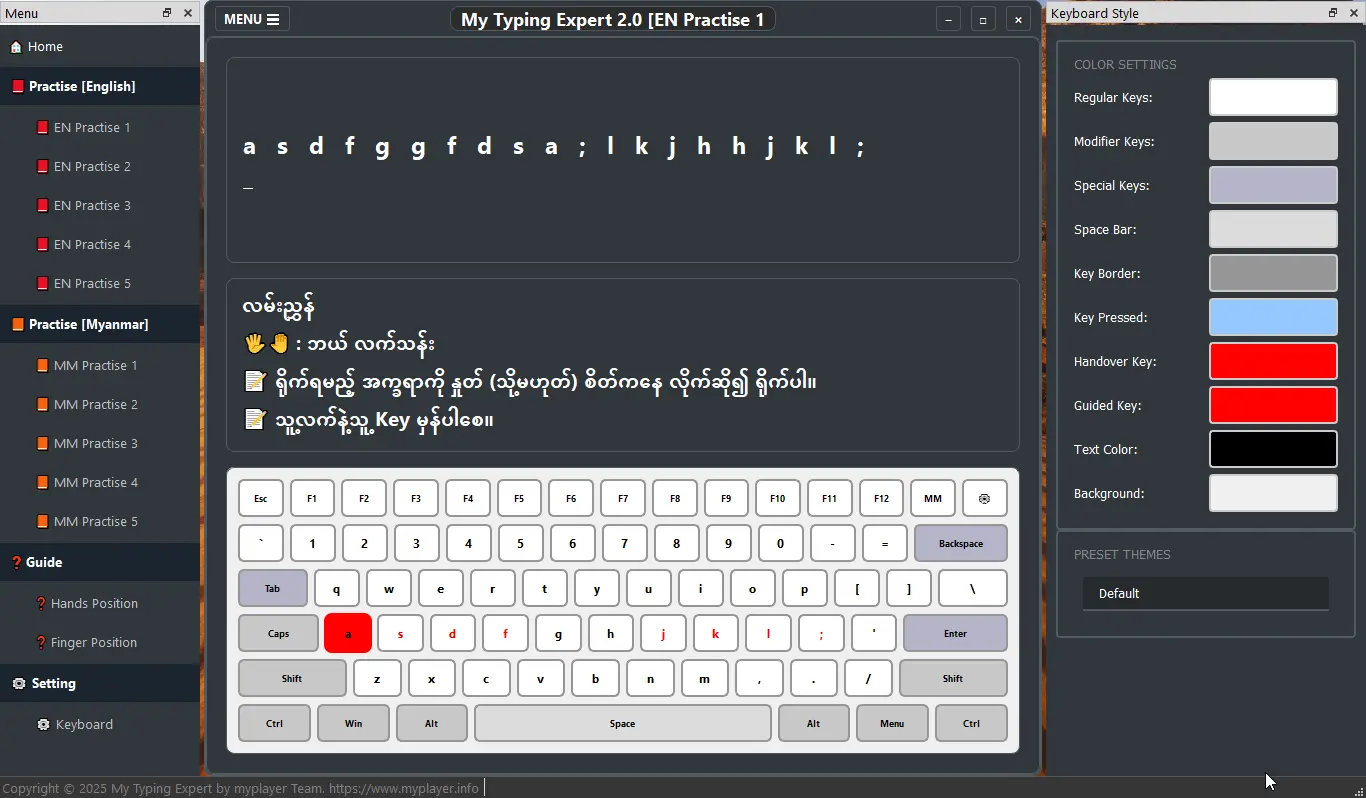Change the Text Color black swatch
This screenshot has height=798, width=1366.
(1273, 449)
